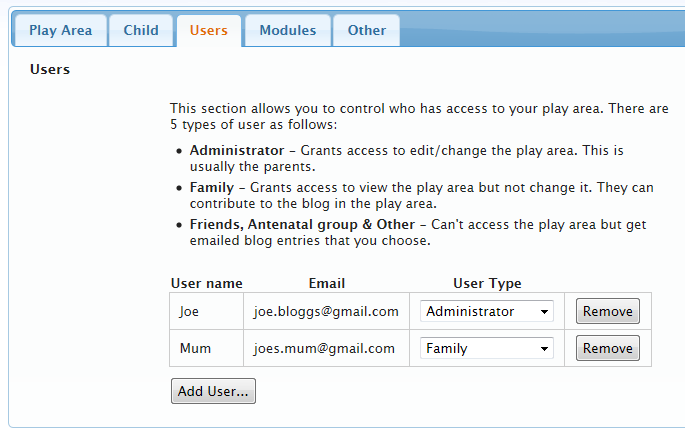685x438 pixels.
Task: Remove the user Mum
Action: [608, 348]
